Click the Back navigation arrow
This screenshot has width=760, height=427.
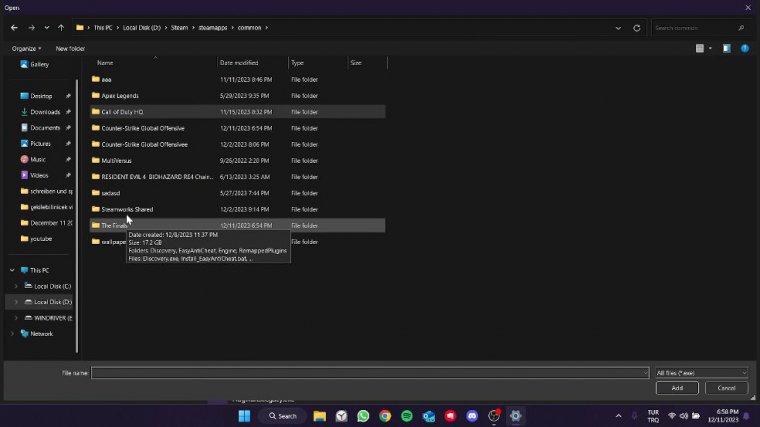tap(13, 27)
